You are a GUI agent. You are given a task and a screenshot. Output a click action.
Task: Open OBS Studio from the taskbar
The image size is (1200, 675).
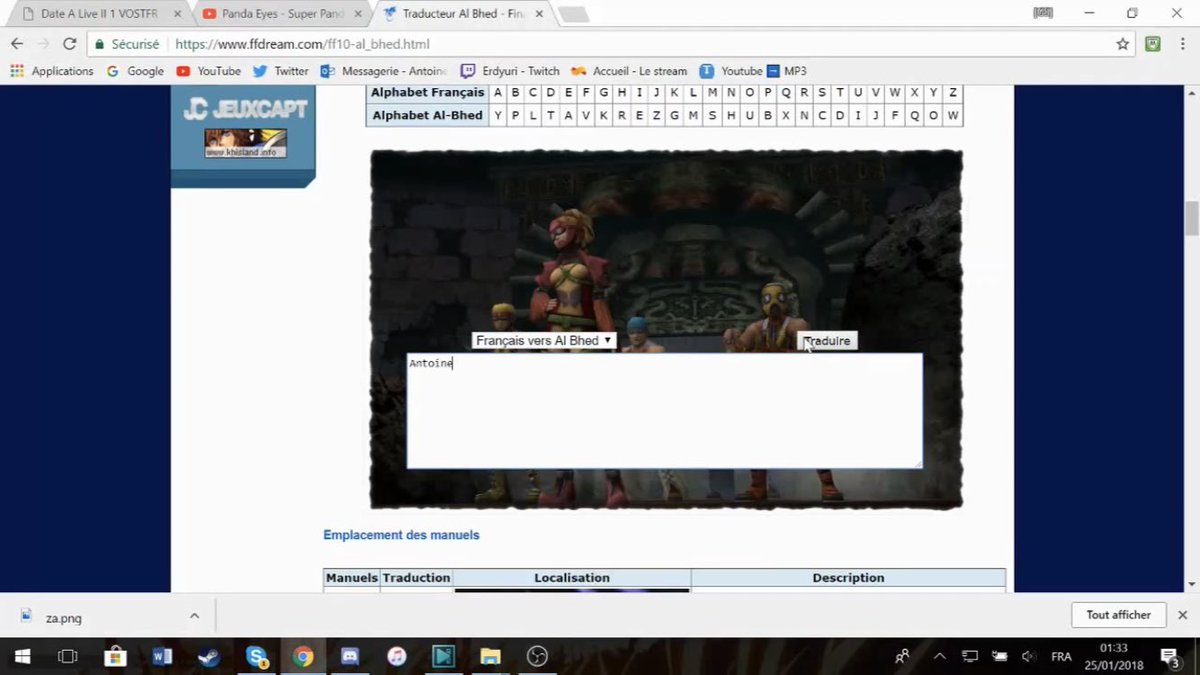pos(537,656)
